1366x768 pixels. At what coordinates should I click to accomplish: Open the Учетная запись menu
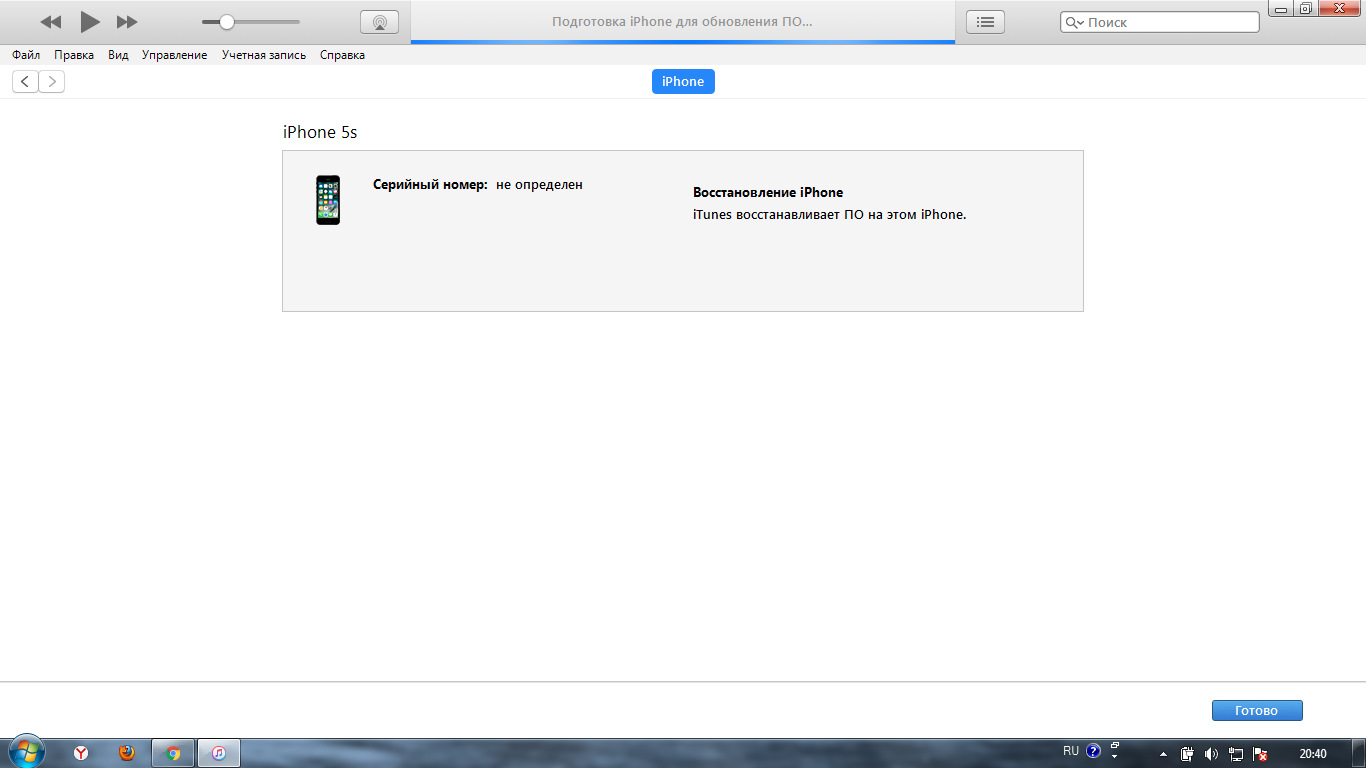point(264,55)
